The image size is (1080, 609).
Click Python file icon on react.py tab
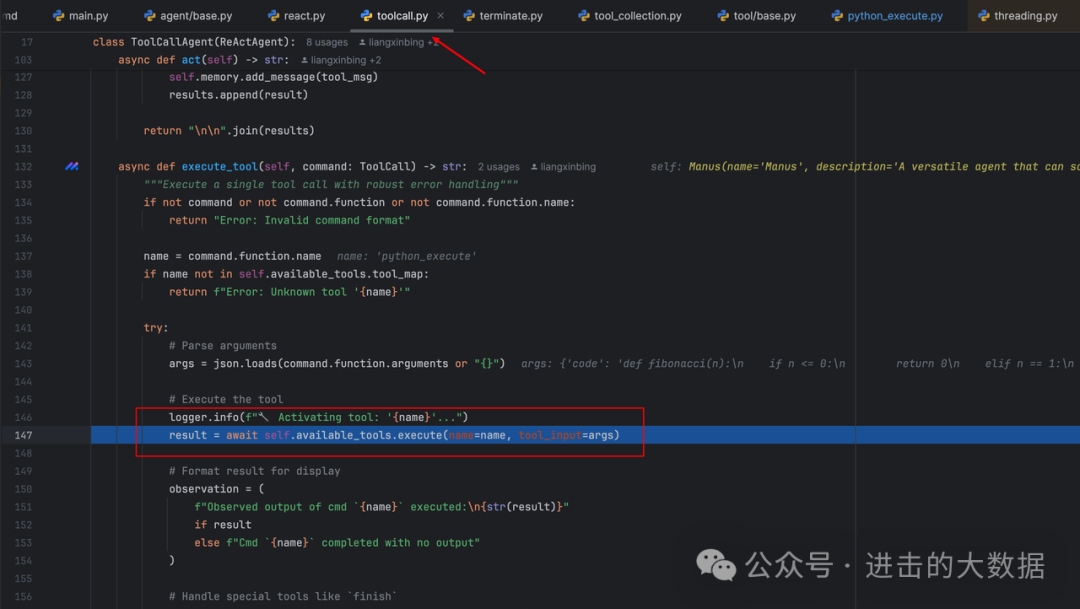(x=273, y=15)
